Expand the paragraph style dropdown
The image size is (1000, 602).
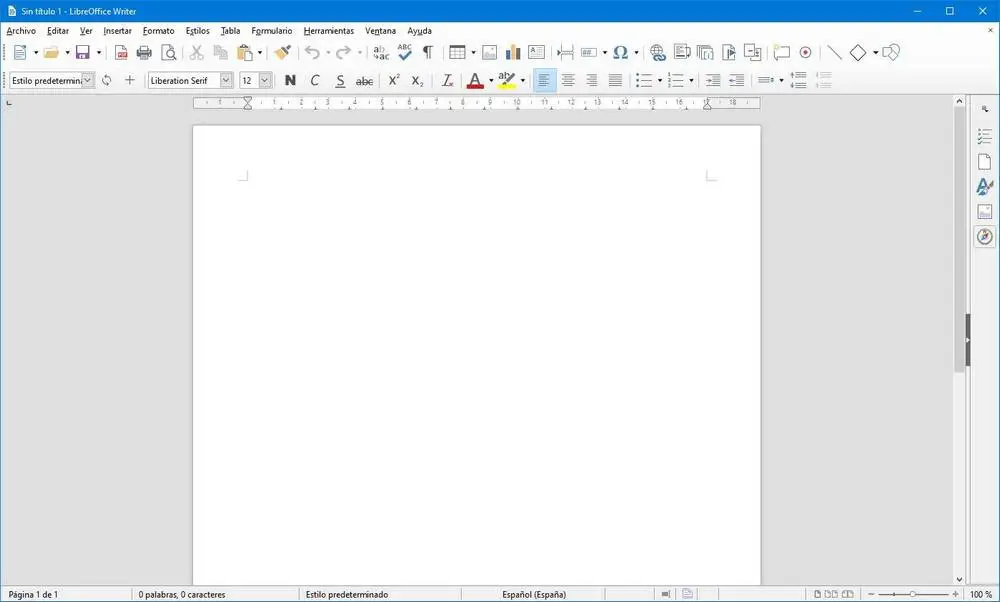[x=88, y=80]
